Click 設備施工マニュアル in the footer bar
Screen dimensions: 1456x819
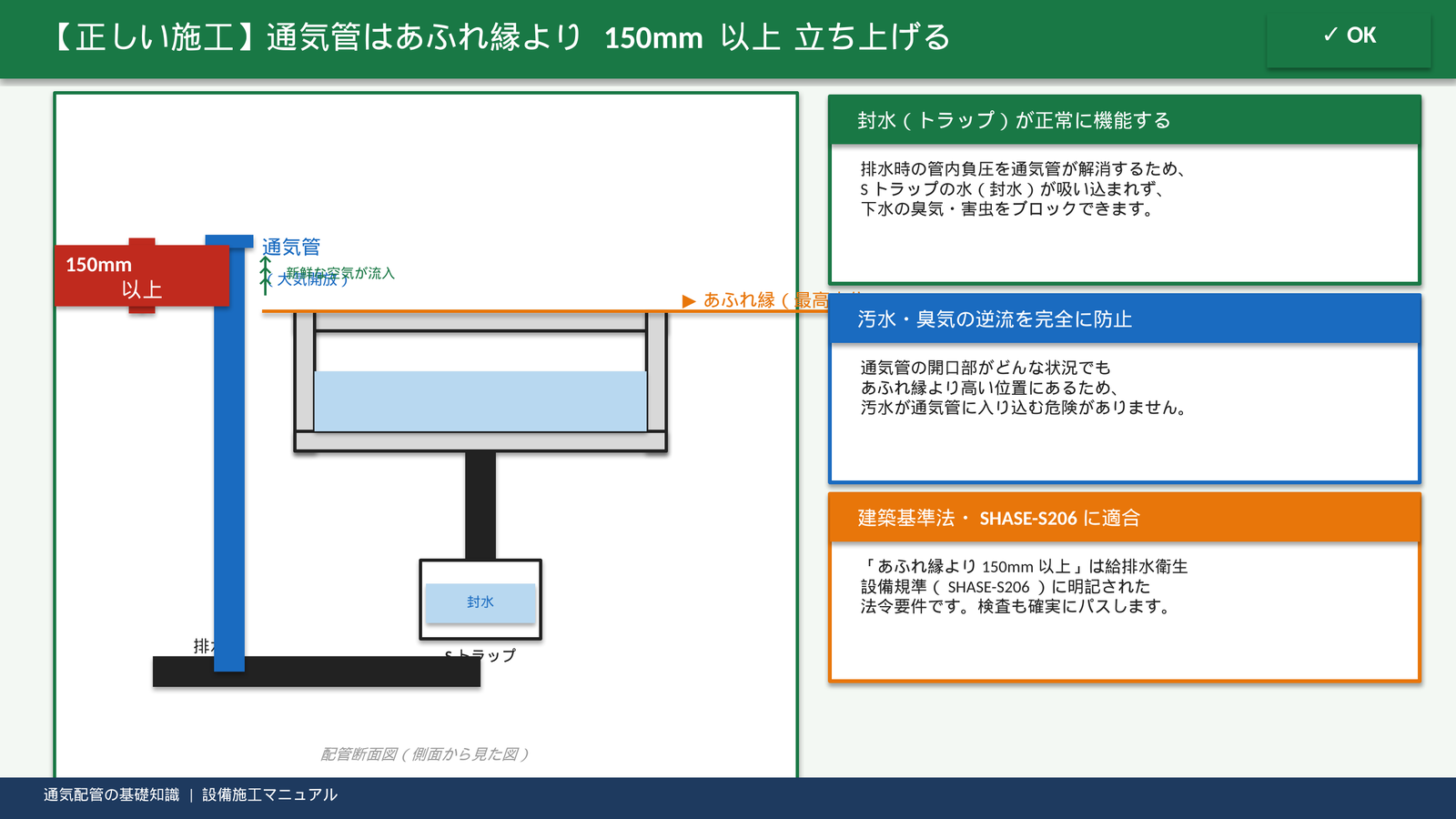coord(269,795)
